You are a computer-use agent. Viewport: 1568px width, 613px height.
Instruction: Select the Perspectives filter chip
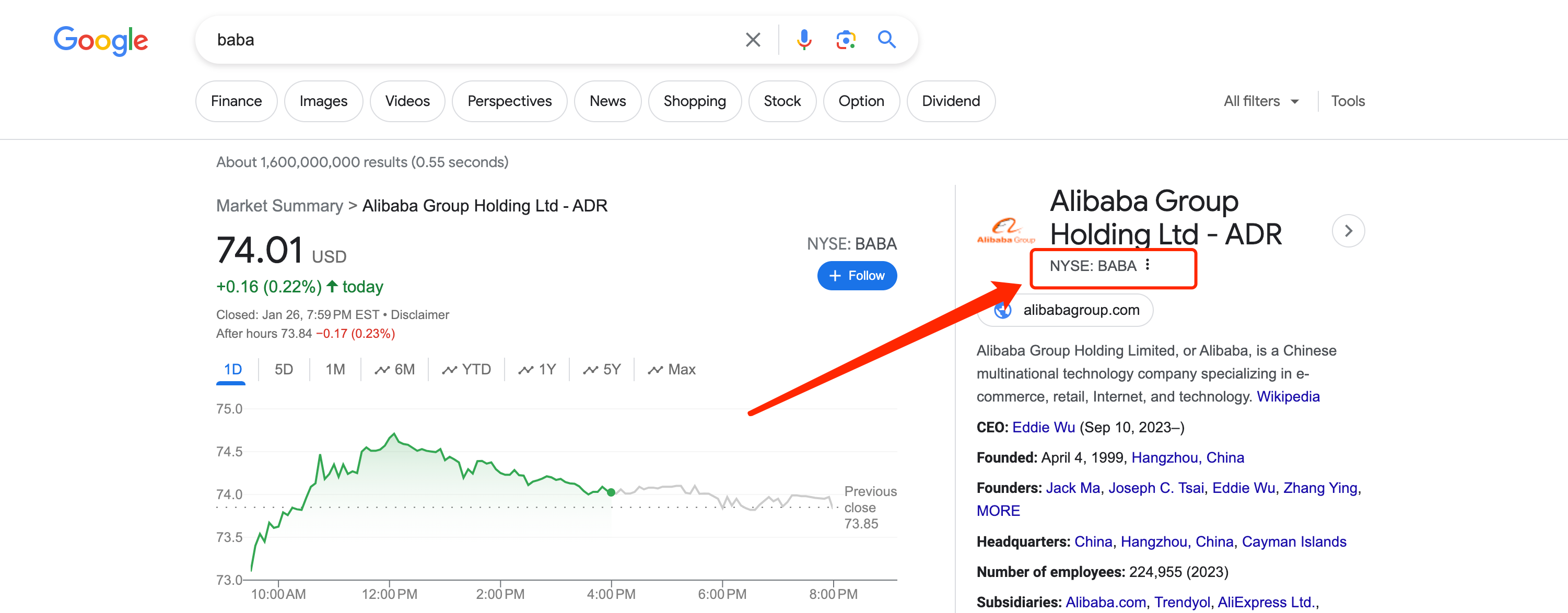pos(509,101)
